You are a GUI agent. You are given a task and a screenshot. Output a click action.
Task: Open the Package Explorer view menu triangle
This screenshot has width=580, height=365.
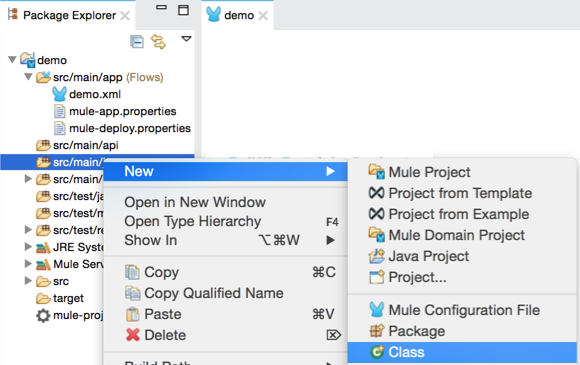186,38
